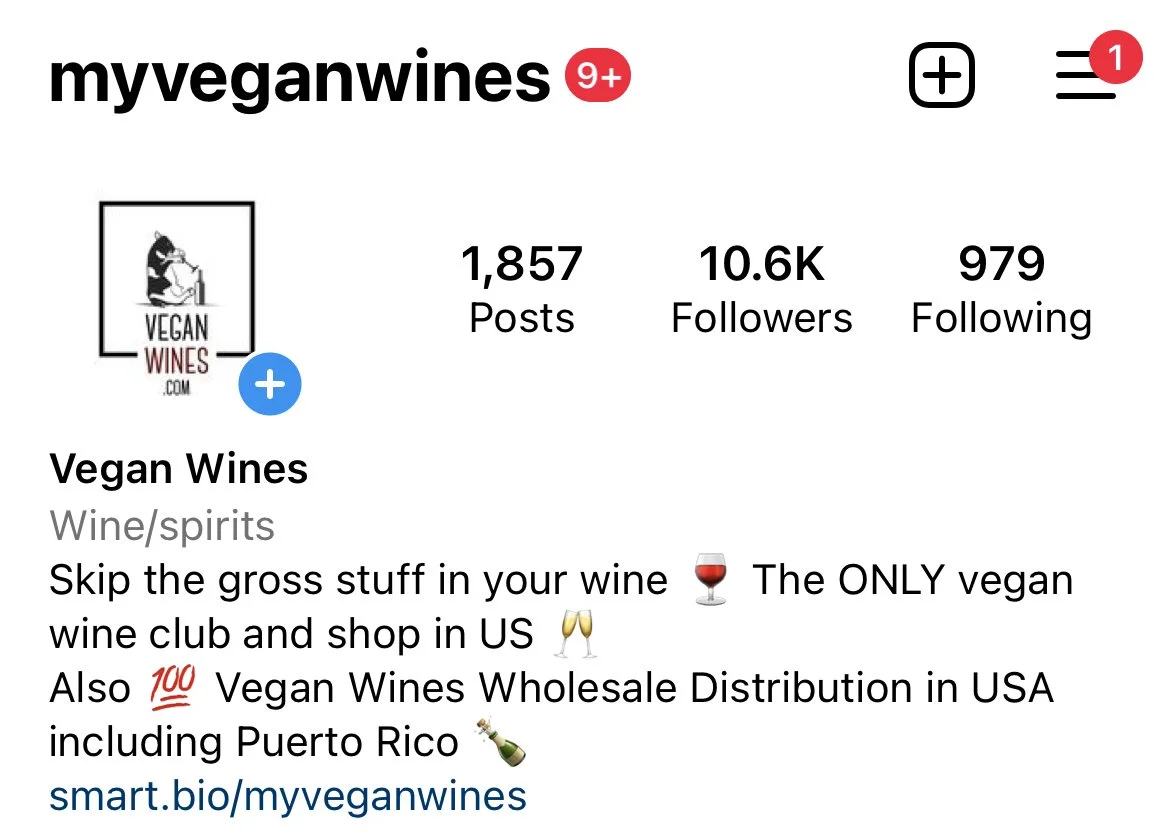Tap the red 100 emoji in bio

pyautogui.click(x=172, y=687)
